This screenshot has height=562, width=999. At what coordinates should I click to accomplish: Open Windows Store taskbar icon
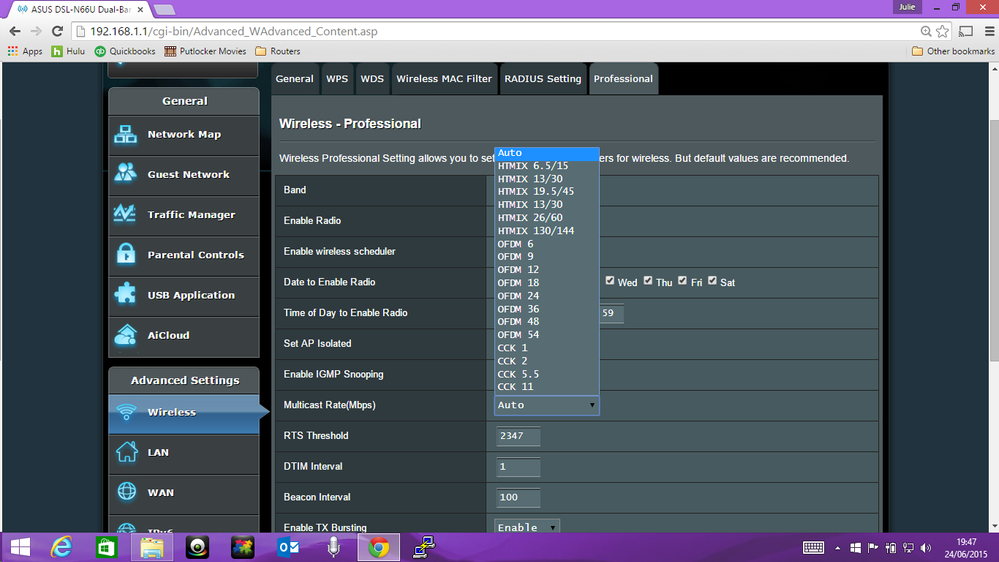(106, 547)
